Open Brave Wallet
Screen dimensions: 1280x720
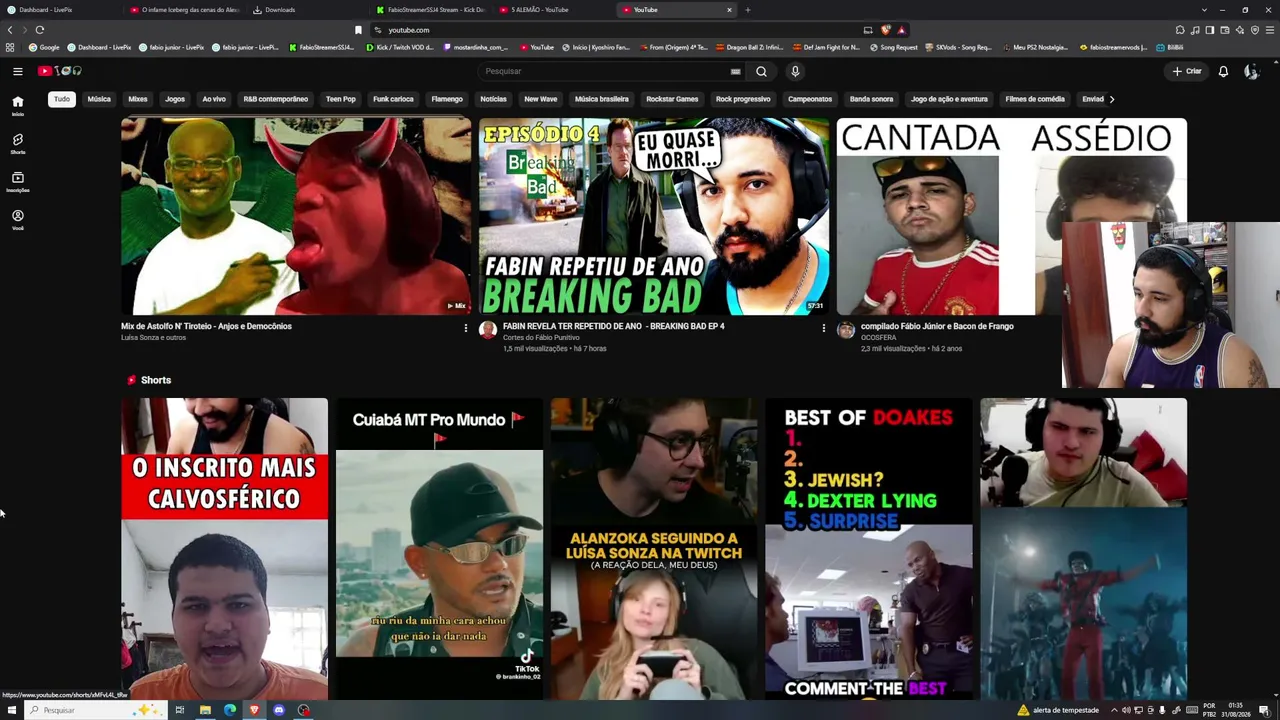pyautogui.click(x=1225, y=30)
